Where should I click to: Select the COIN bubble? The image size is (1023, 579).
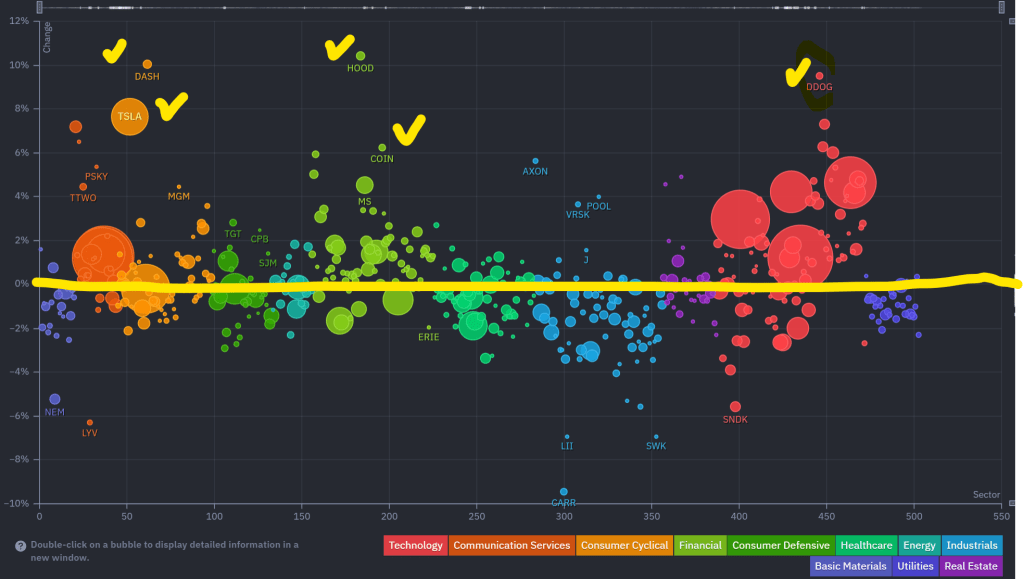point(382,147)
